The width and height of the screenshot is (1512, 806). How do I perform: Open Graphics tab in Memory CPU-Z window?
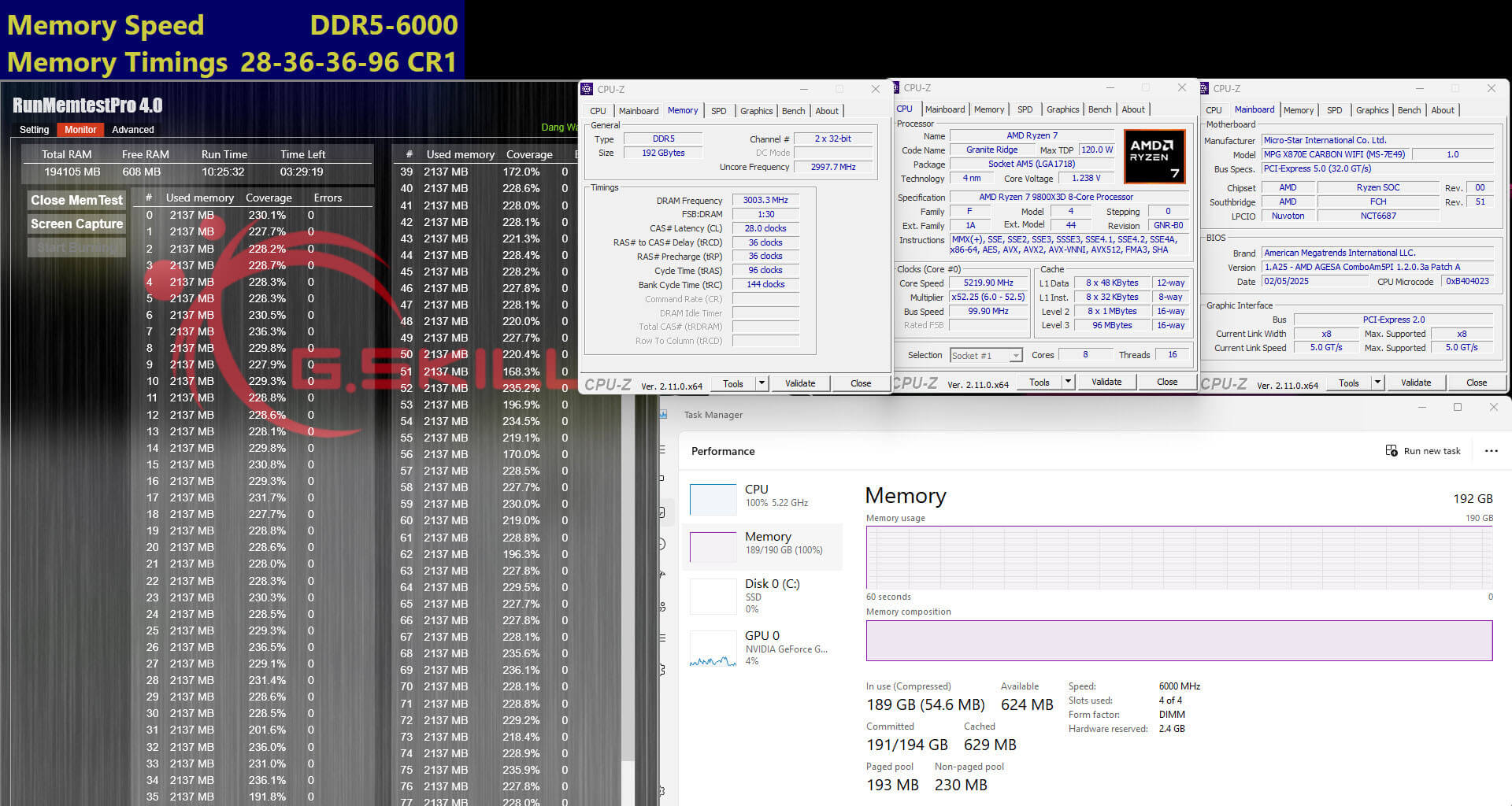pyautogui.click(x=756, y=111)
